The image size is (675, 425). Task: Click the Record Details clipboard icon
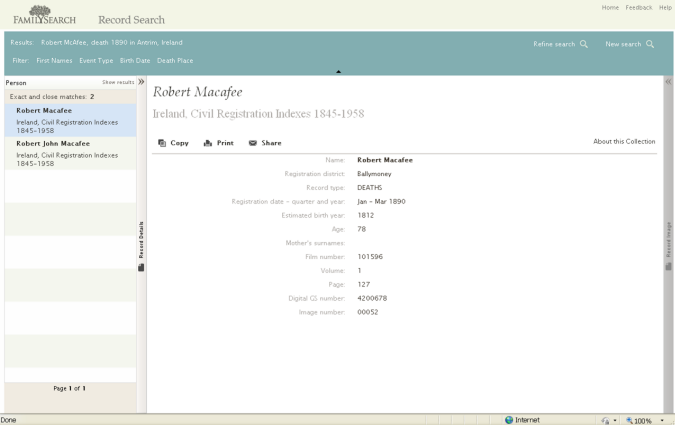click(141, 268)
